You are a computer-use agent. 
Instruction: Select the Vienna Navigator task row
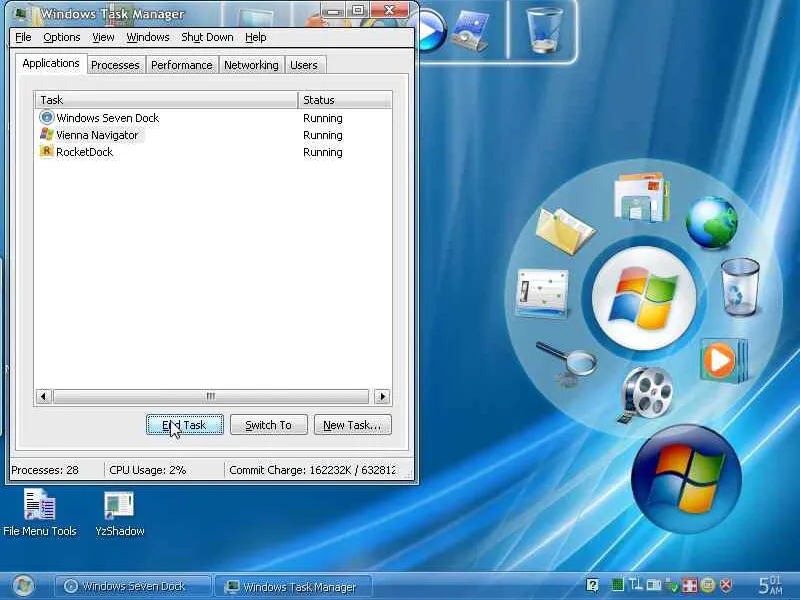[x=214, y=135]
